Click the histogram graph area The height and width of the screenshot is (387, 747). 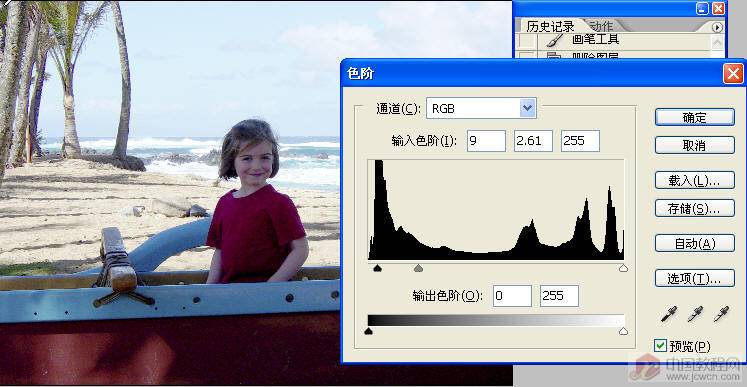coord(495,210)
